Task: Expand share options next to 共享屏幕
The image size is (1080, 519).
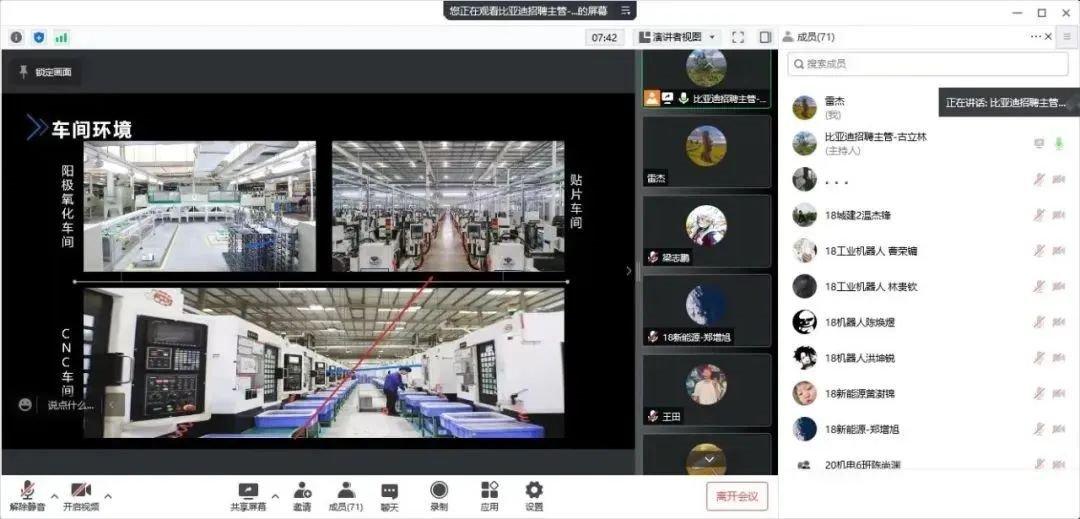Action: click(x=275, y=496)
